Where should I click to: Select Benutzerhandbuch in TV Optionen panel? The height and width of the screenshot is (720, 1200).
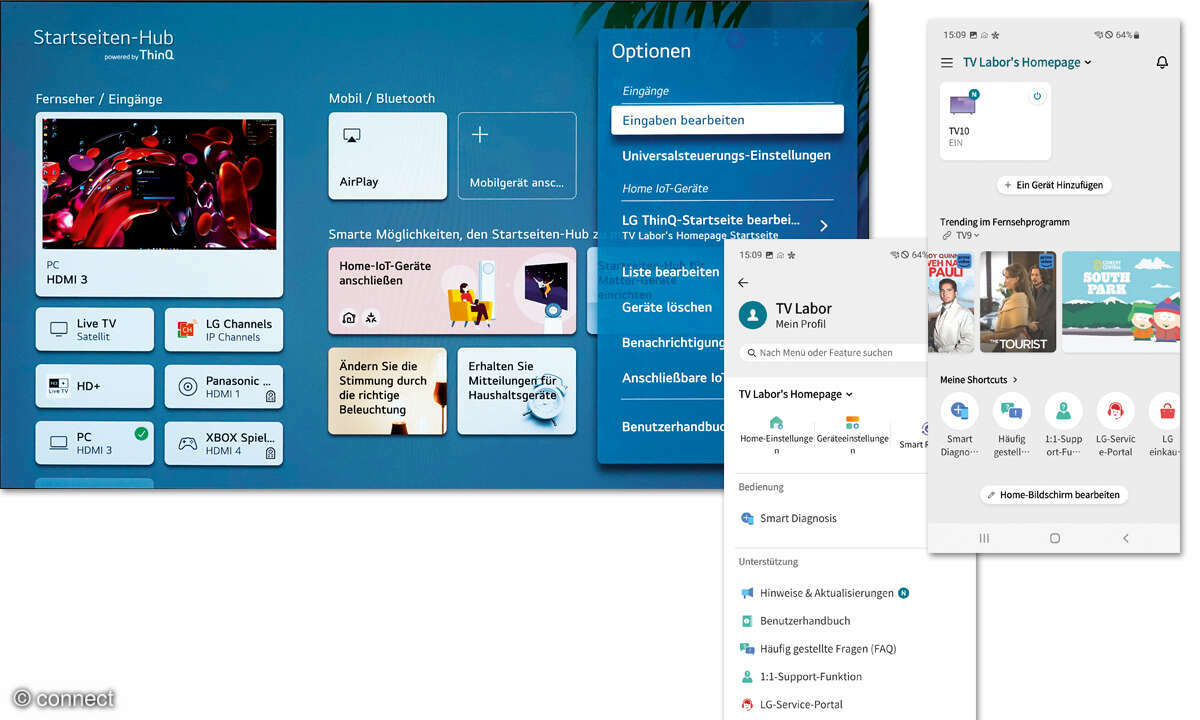coord(672,426)
